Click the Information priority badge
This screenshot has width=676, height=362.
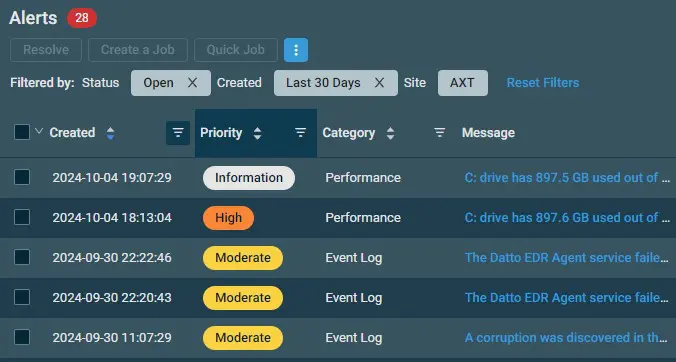[x=249, y=178]
